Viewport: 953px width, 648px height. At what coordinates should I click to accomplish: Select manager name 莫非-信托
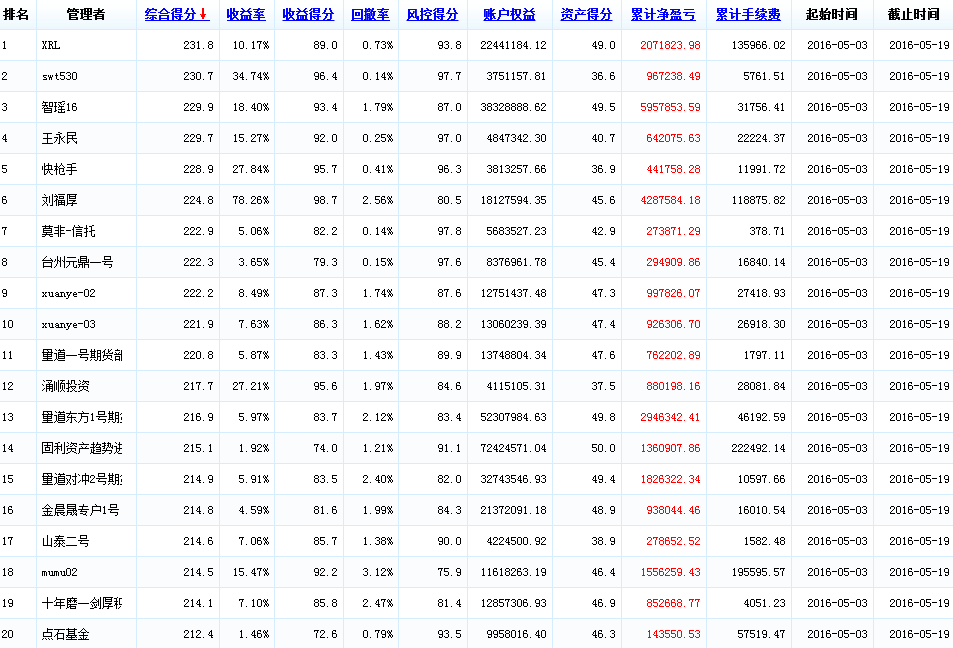(68, 232)
